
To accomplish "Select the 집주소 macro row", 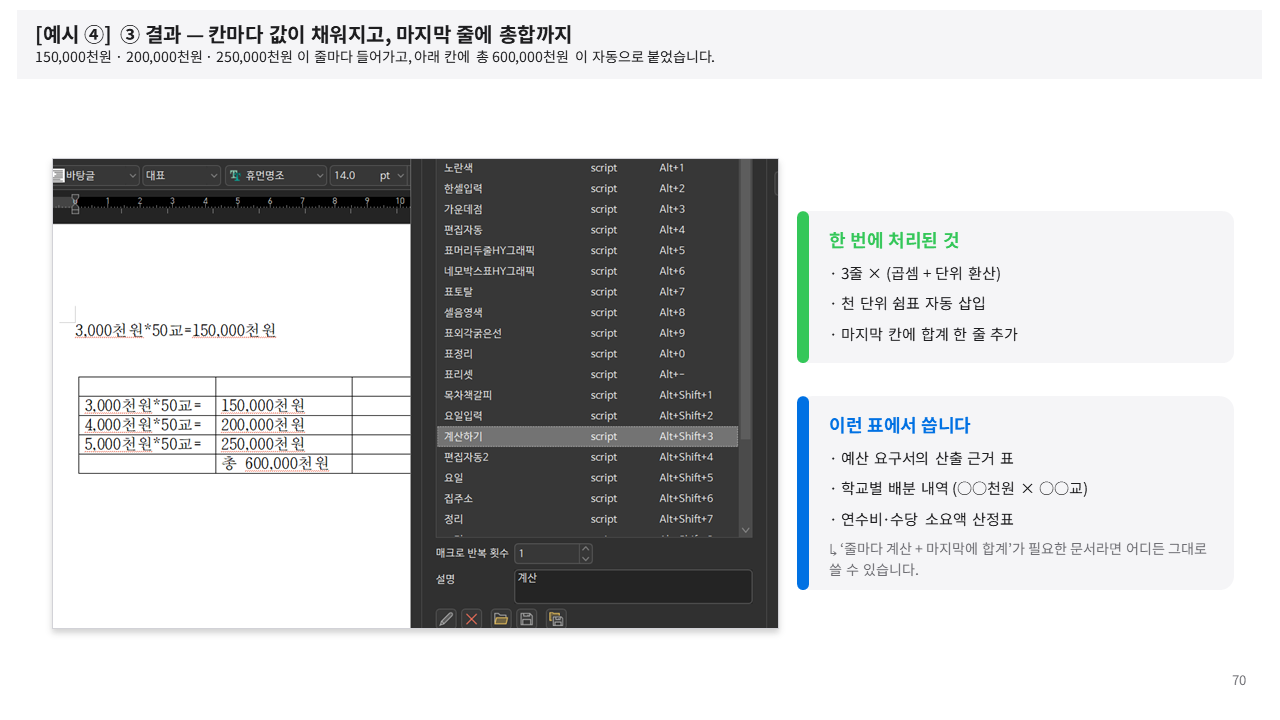I will point(587,498).
